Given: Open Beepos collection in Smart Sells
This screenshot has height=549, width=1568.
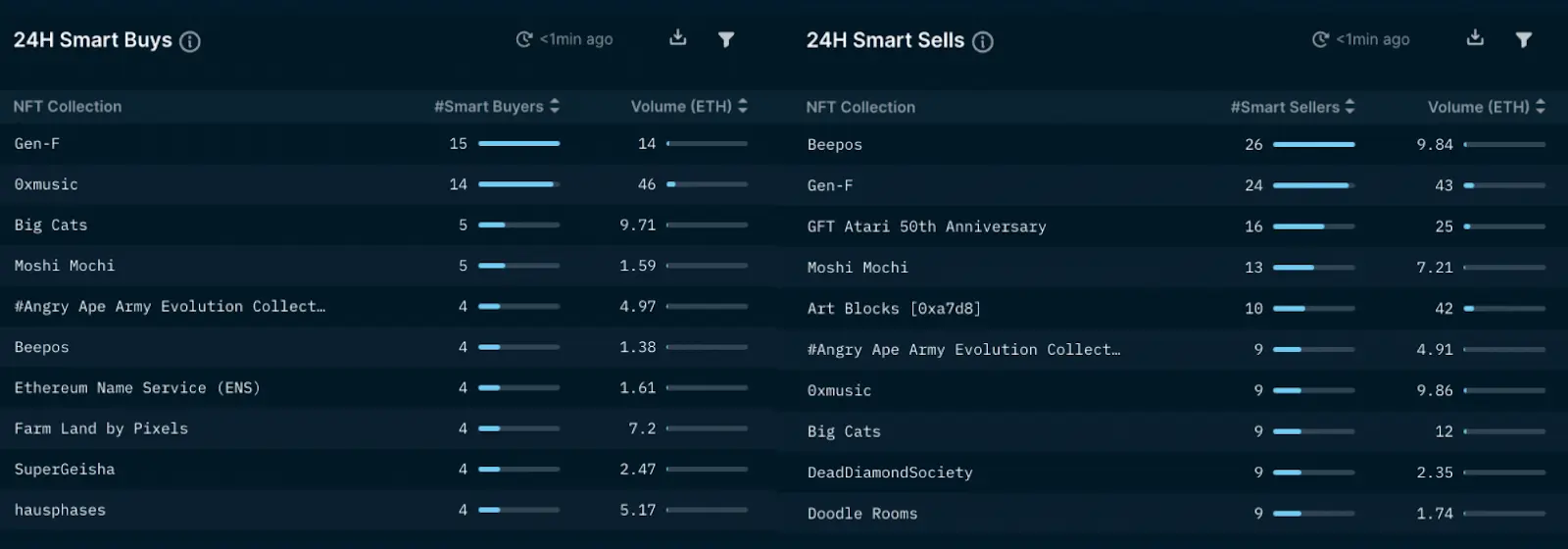Looking at the screenshot, I should click(835, 144).
